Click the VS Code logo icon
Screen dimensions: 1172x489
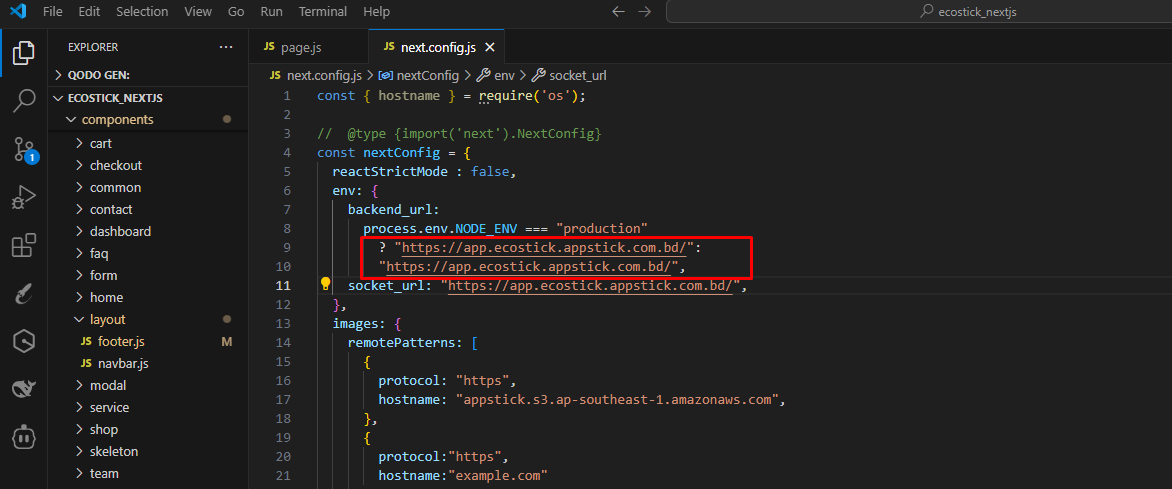tap(18, 12)
